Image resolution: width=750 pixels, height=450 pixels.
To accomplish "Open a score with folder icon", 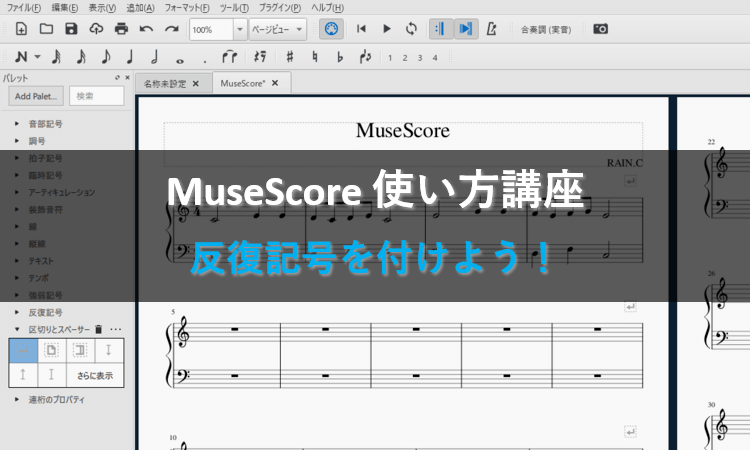I will tap(46, 29).
